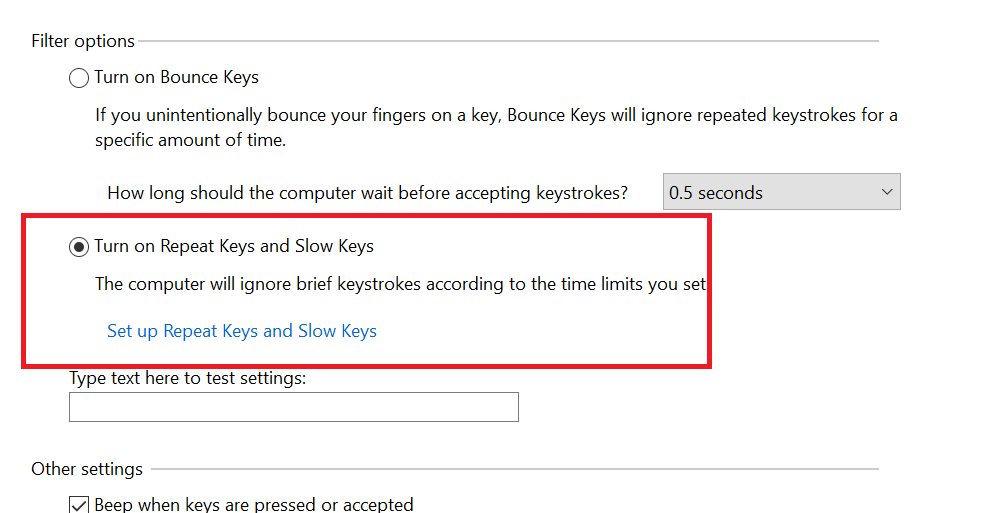
Task: Click the '0.5 seconds' value text
Action: point(716,192)
